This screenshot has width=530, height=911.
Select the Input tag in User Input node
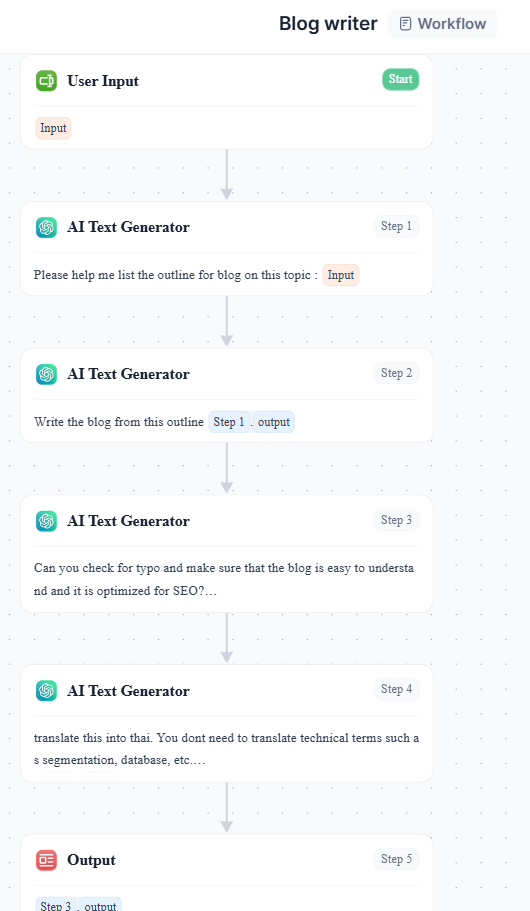click(x=53, y=128)
